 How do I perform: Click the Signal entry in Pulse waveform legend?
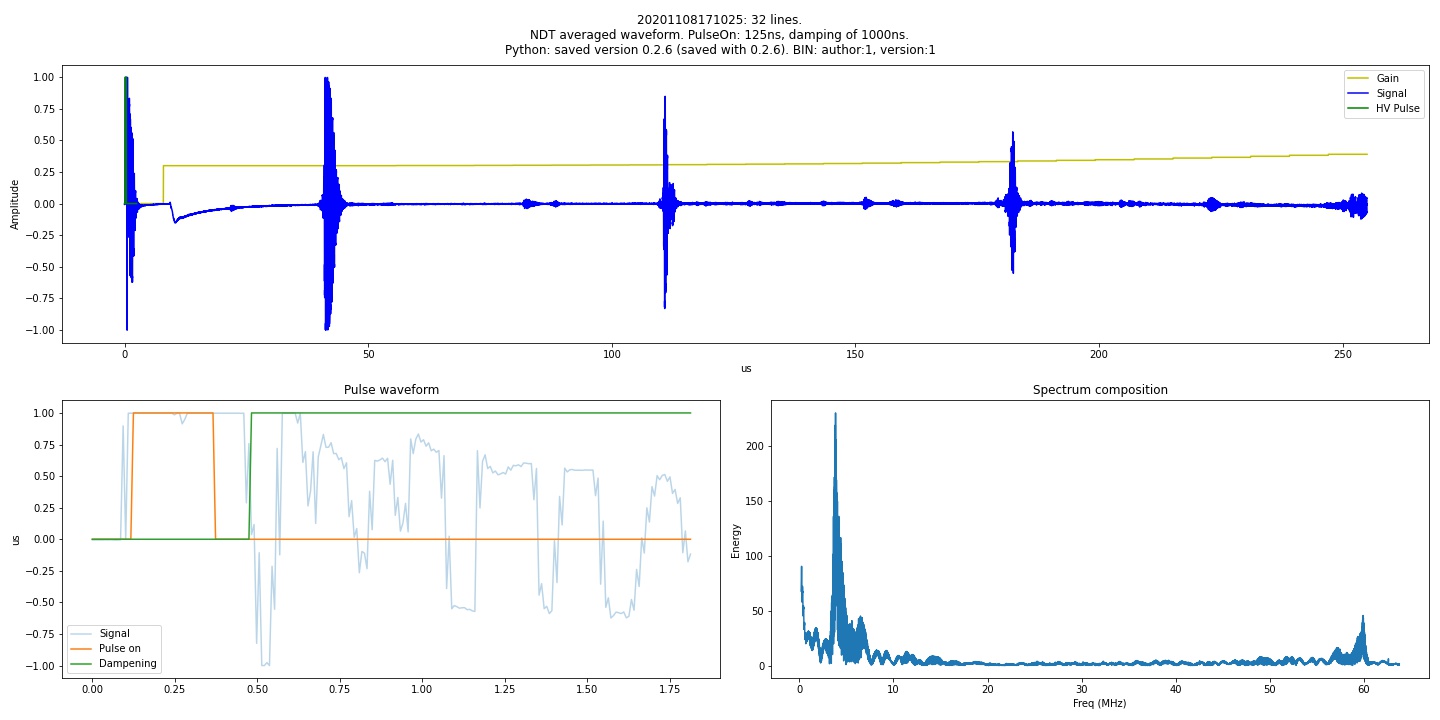point(101,633)
